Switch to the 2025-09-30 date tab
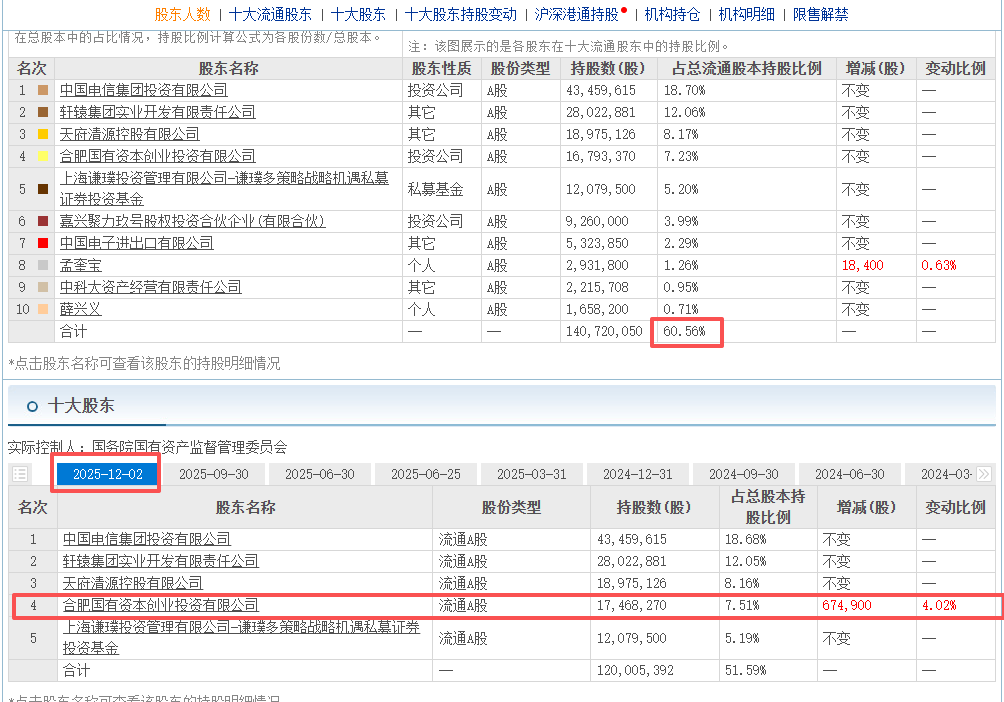Screen dimensions: 1004x702 (213, 474)
